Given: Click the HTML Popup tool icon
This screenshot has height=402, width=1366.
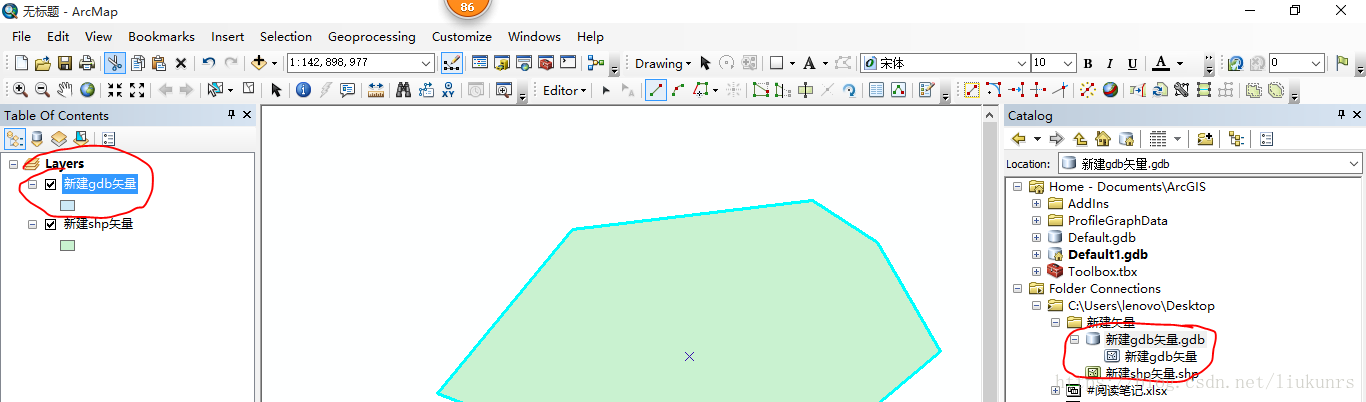Looking at the screenshot, I should click(x=348, y=90).
